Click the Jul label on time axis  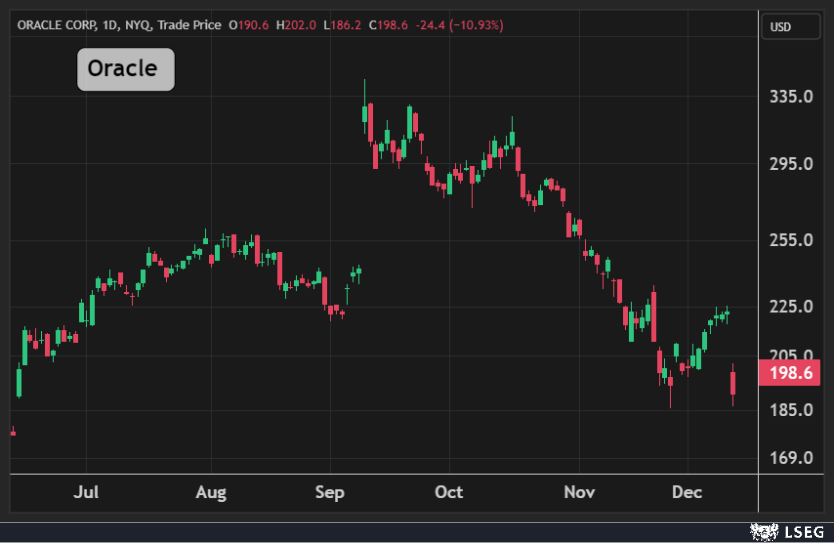(x=87, y=492)
